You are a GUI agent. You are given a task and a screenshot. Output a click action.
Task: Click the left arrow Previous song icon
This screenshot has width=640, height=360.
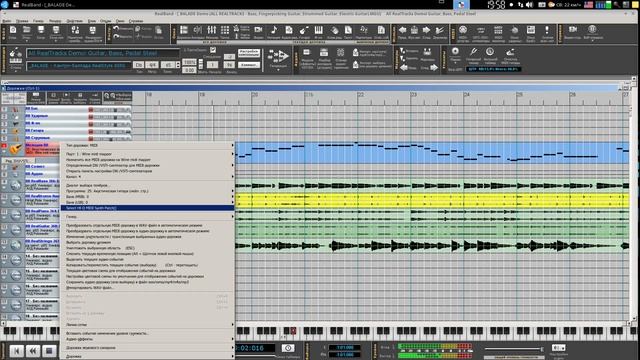pos(402,30)
